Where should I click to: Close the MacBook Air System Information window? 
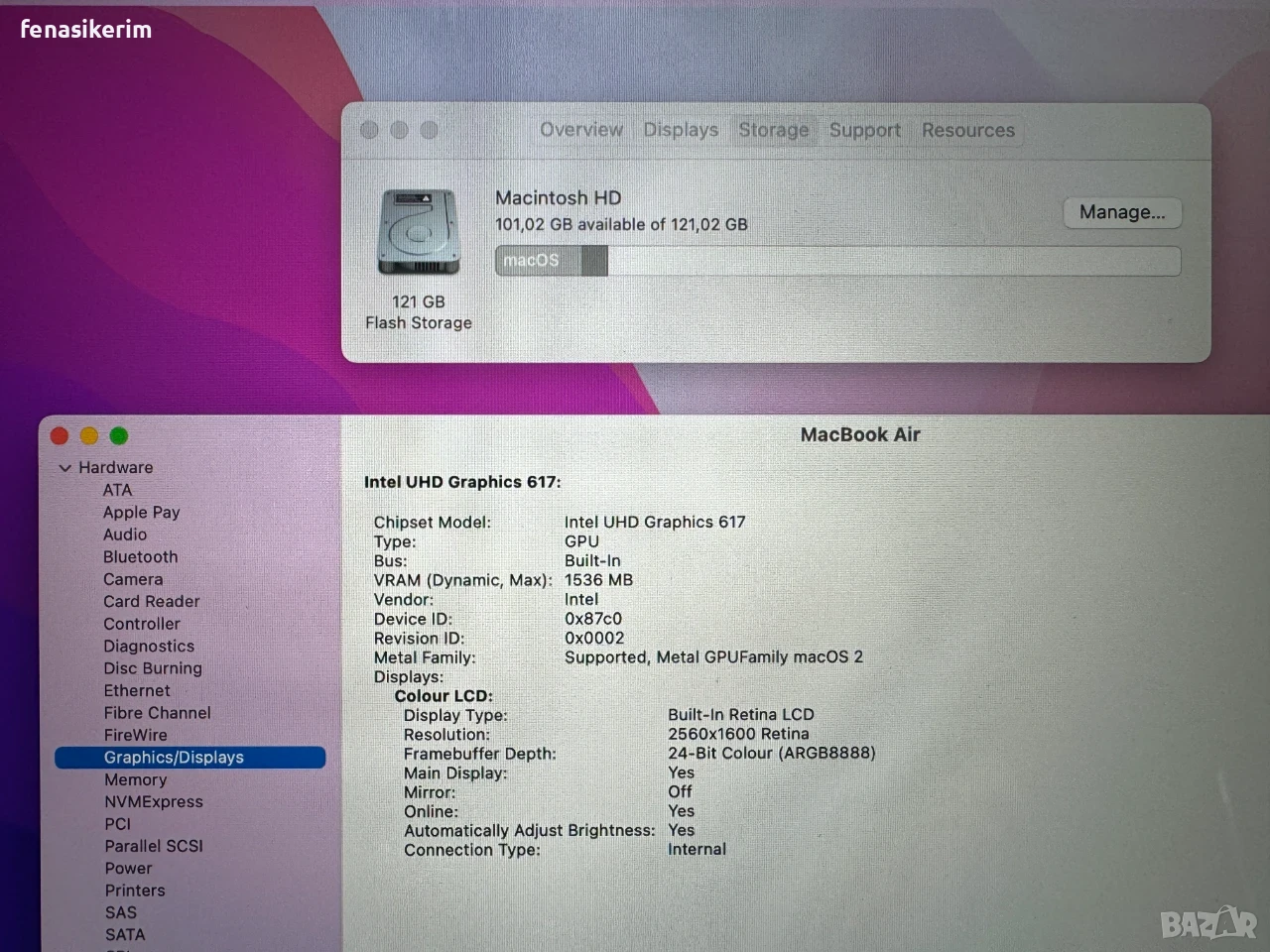tap(60, 436)
